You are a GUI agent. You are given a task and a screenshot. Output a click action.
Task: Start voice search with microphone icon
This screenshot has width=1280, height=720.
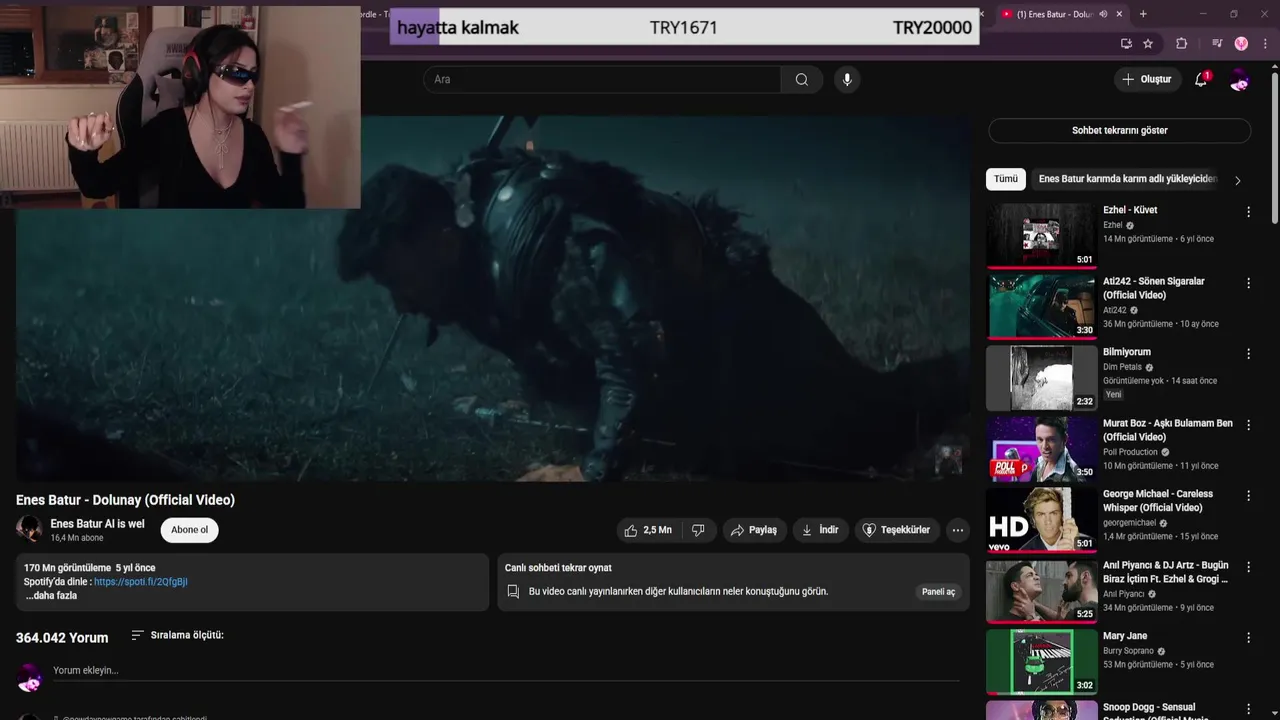point(847,79)
